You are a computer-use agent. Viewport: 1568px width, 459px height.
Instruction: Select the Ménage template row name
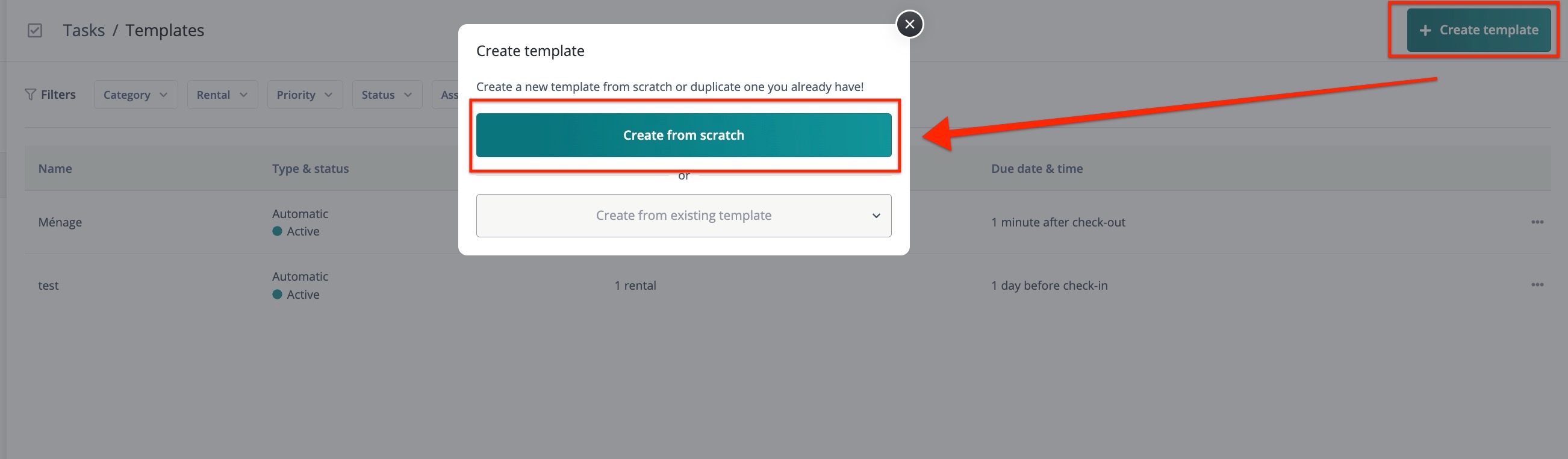(60, 223)
